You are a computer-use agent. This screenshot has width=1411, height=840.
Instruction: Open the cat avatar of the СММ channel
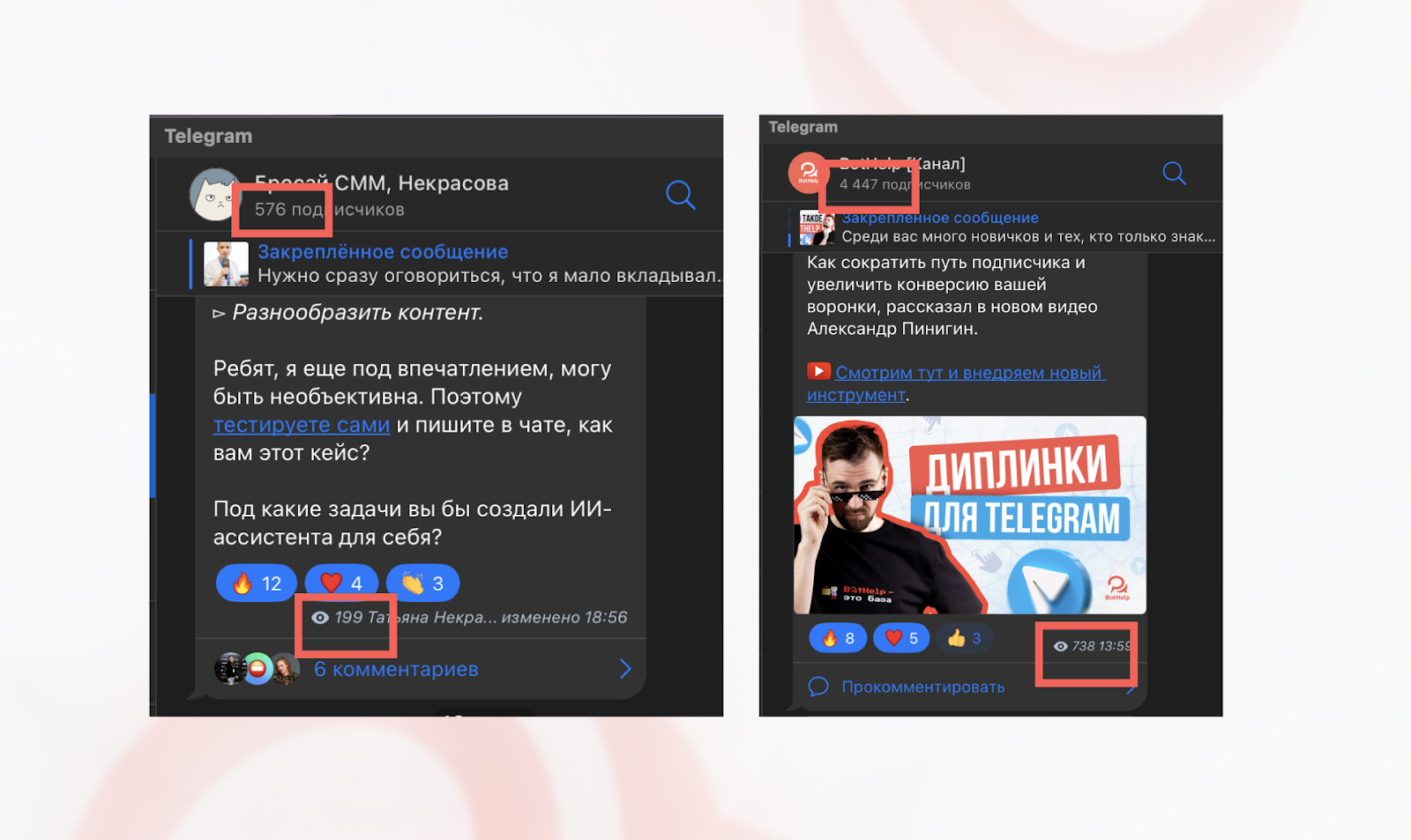click(214, 194)
